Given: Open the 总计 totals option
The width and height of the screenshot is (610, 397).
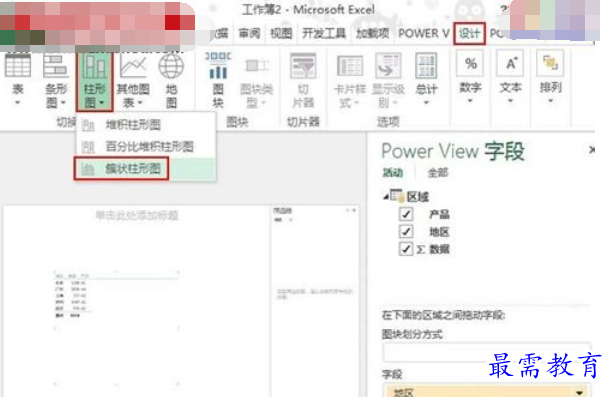Looking at the screenshot, I should 426,80.
